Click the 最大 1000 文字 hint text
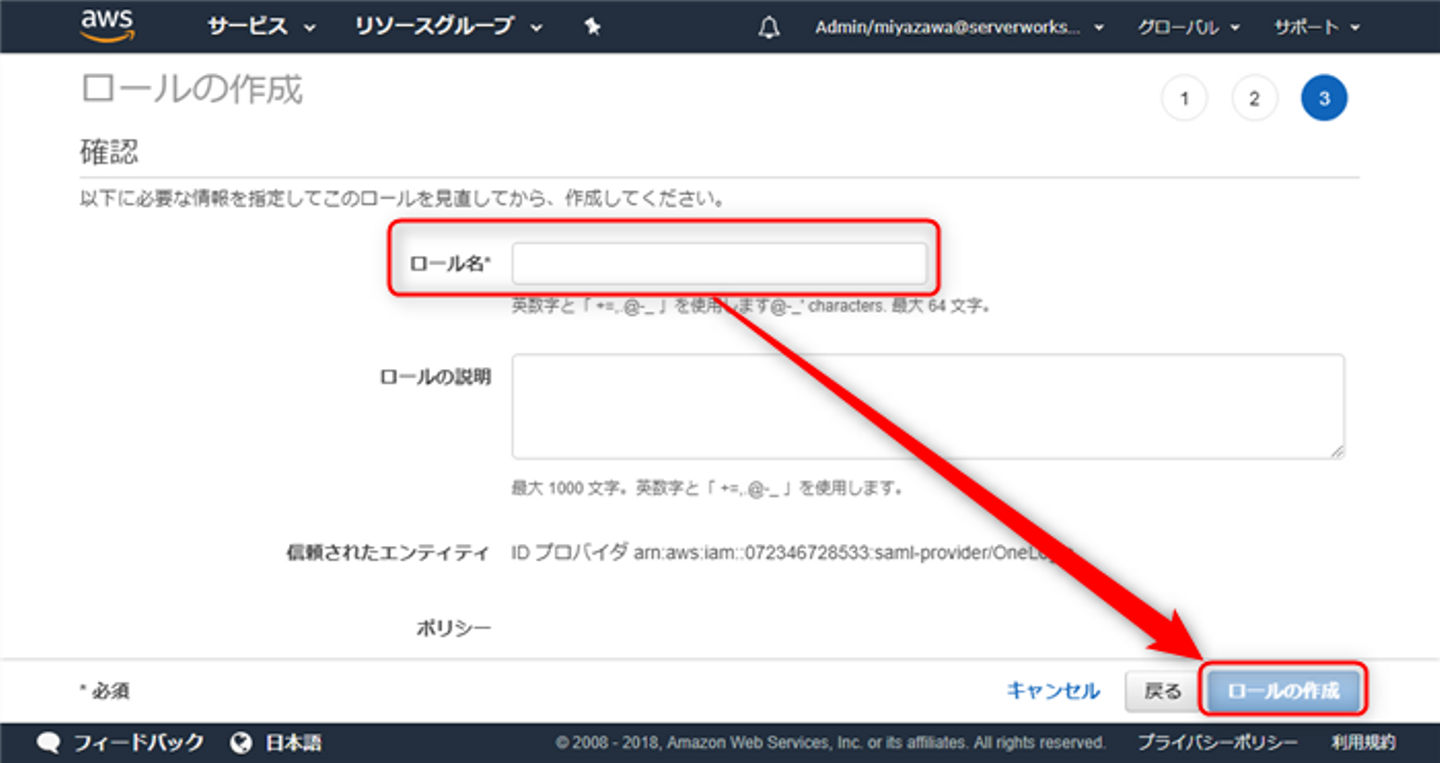The width and height of the screenshot is (1440, 763). 708,489
